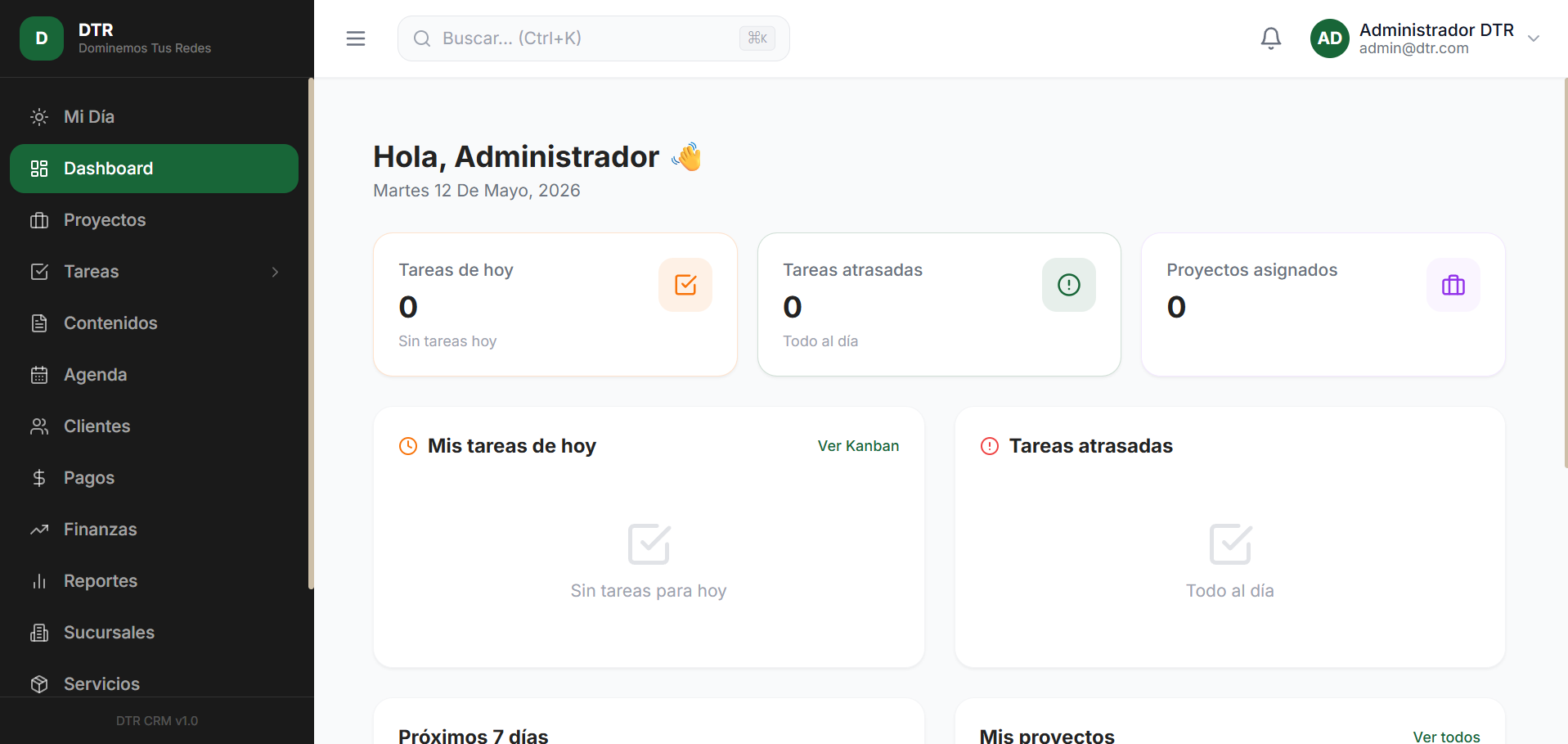The height and width of the screenshot is (744, 1568).
Task: Follow the Ver Kanban link
Action: tap(858, 446)
